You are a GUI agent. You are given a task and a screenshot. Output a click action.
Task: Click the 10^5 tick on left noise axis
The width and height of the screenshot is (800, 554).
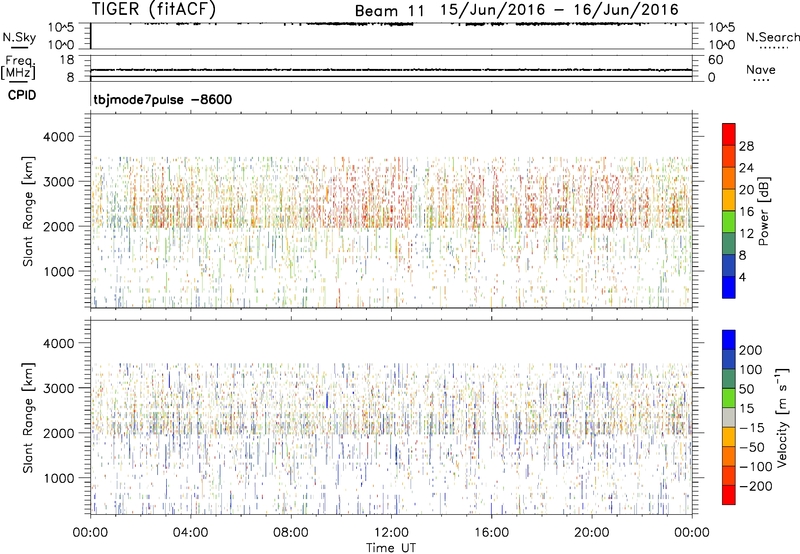coord(62,27)
